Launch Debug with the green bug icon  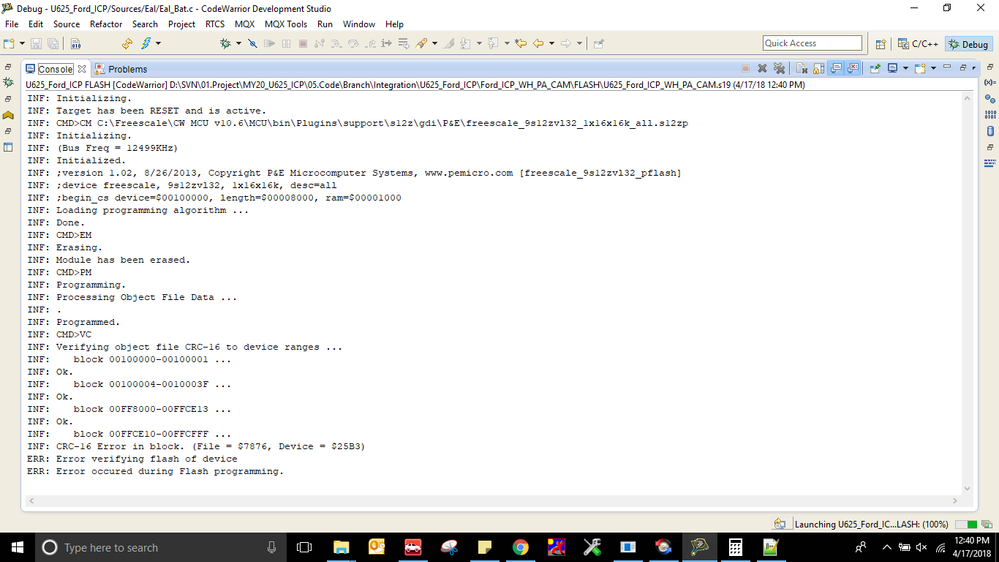pos(226,43)
